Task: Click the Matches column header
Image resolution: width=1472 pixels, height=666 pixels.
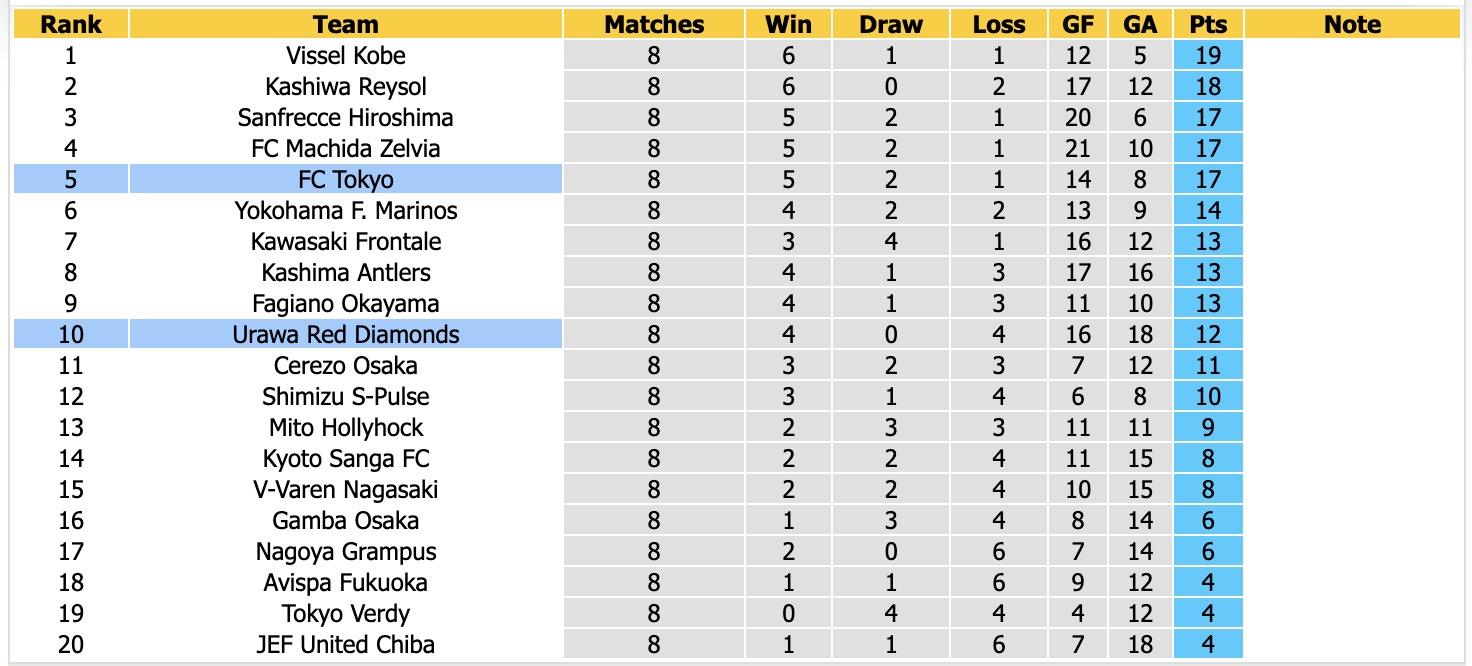Action: click(x=654, y=25)
